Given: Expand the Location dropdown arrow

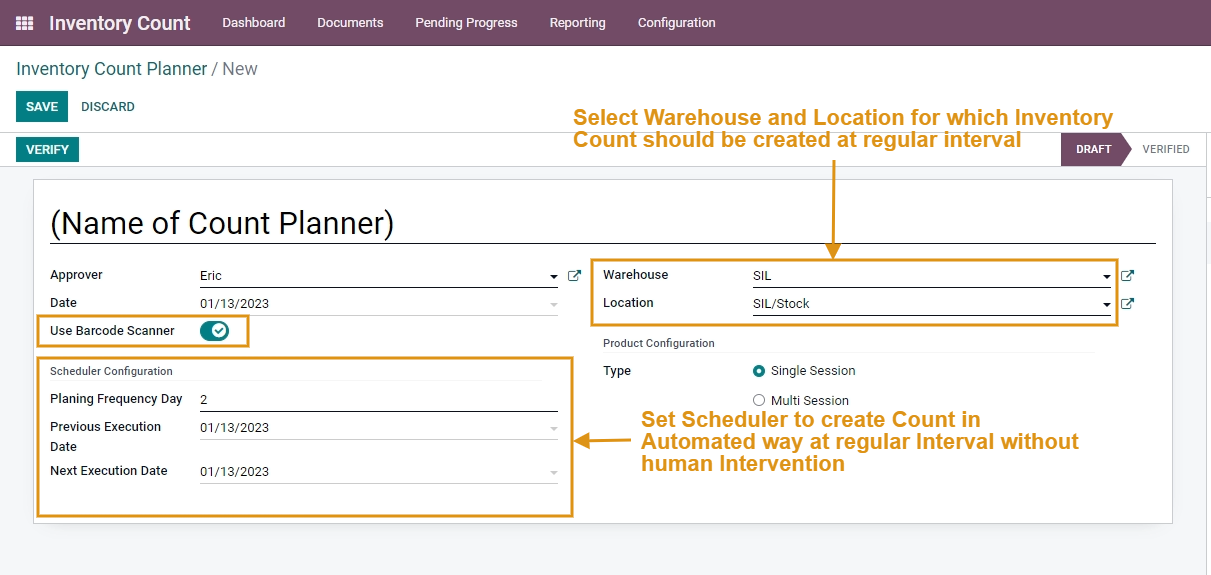Looking at the screenshot, I should 1106,305.
